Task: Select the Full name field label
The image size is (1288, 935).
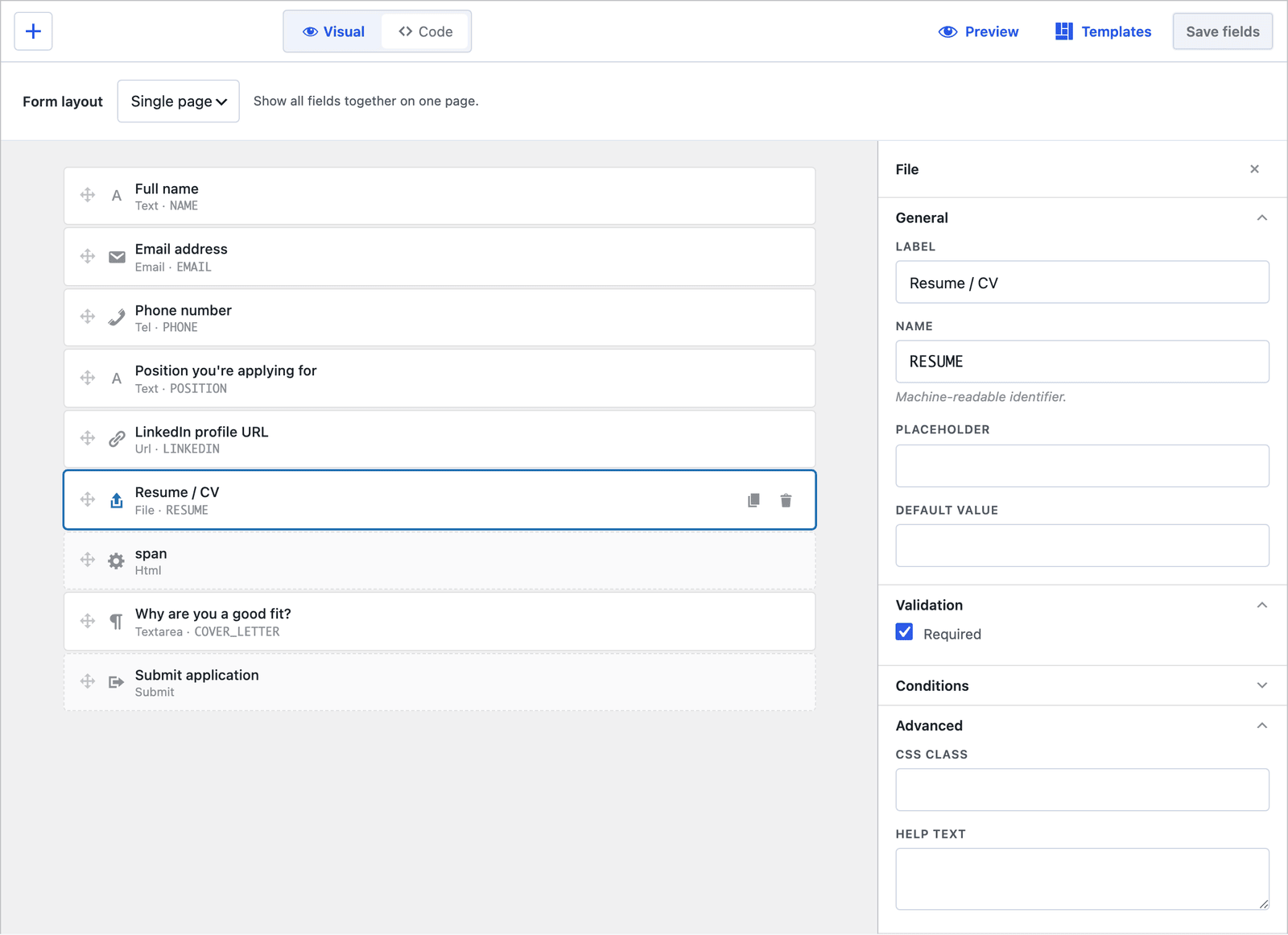Action: (167, 188)
